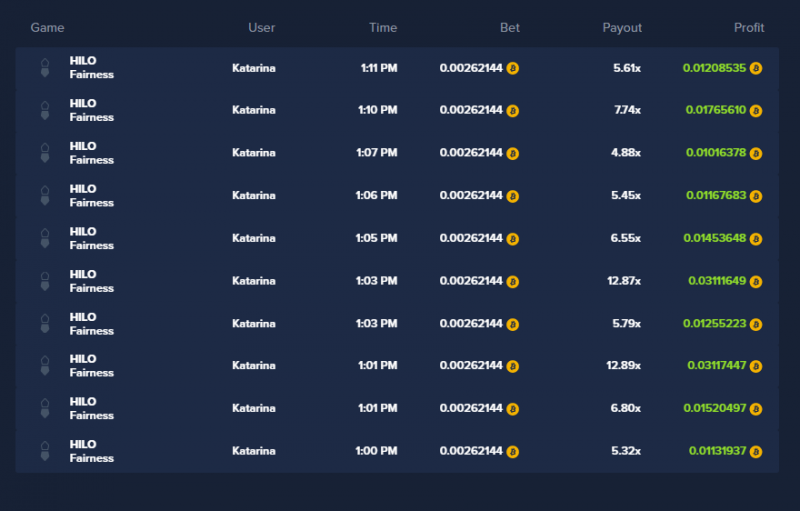The width and height of the screenshot is (800, 511).
Task: Click the bet bitcoin icon in the 1:10 PM row
Action: click(513, 111)
